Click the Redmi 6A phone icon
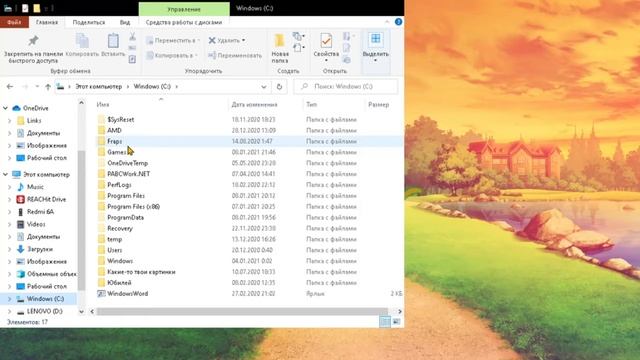The image size is (640, 360). tap(20, 212)
